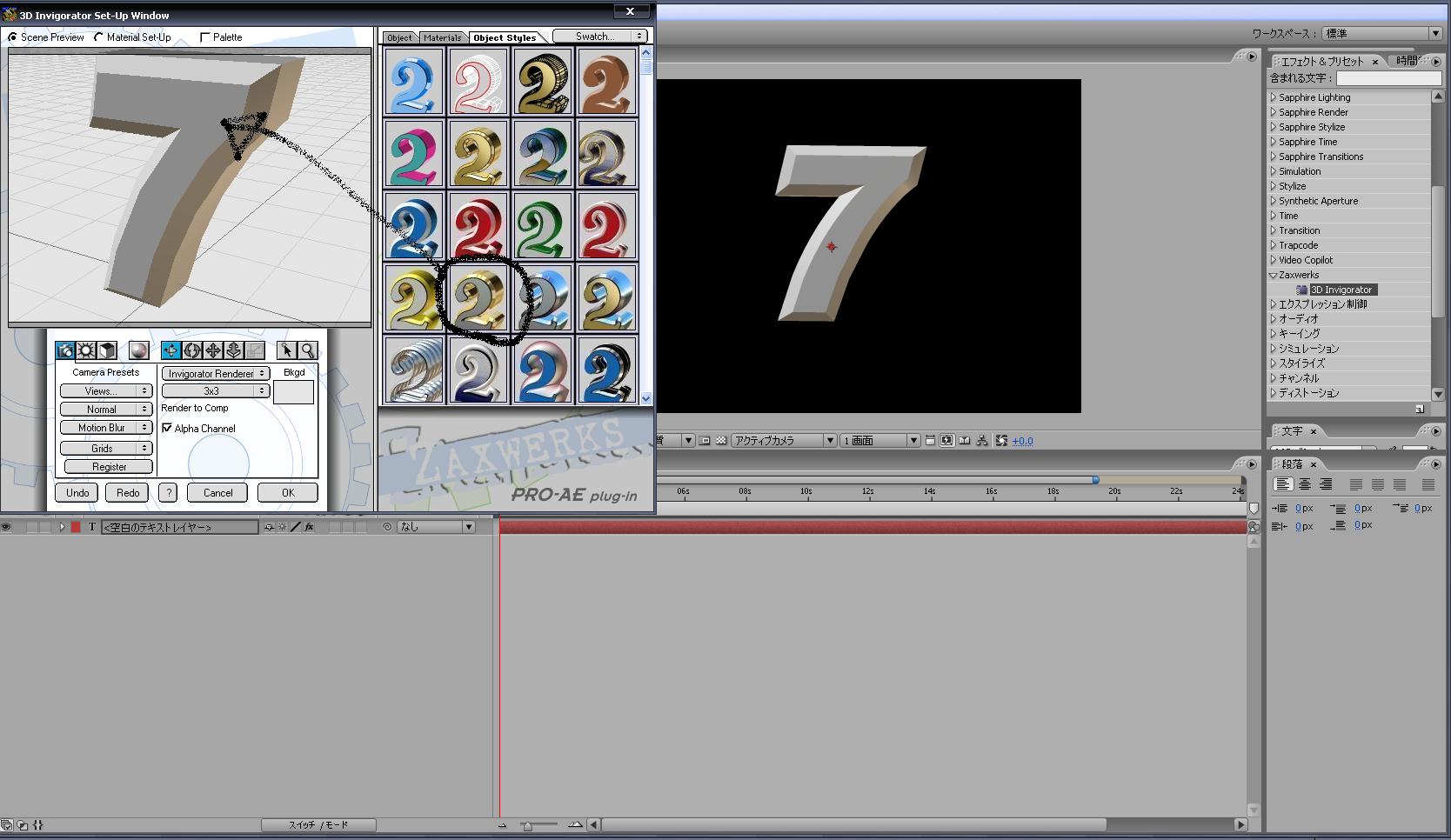The width and height of the screenshot is (1451, 840).
Task: Uncheck the Alpha Channel checkbox
Action: (x=167, y=428)
